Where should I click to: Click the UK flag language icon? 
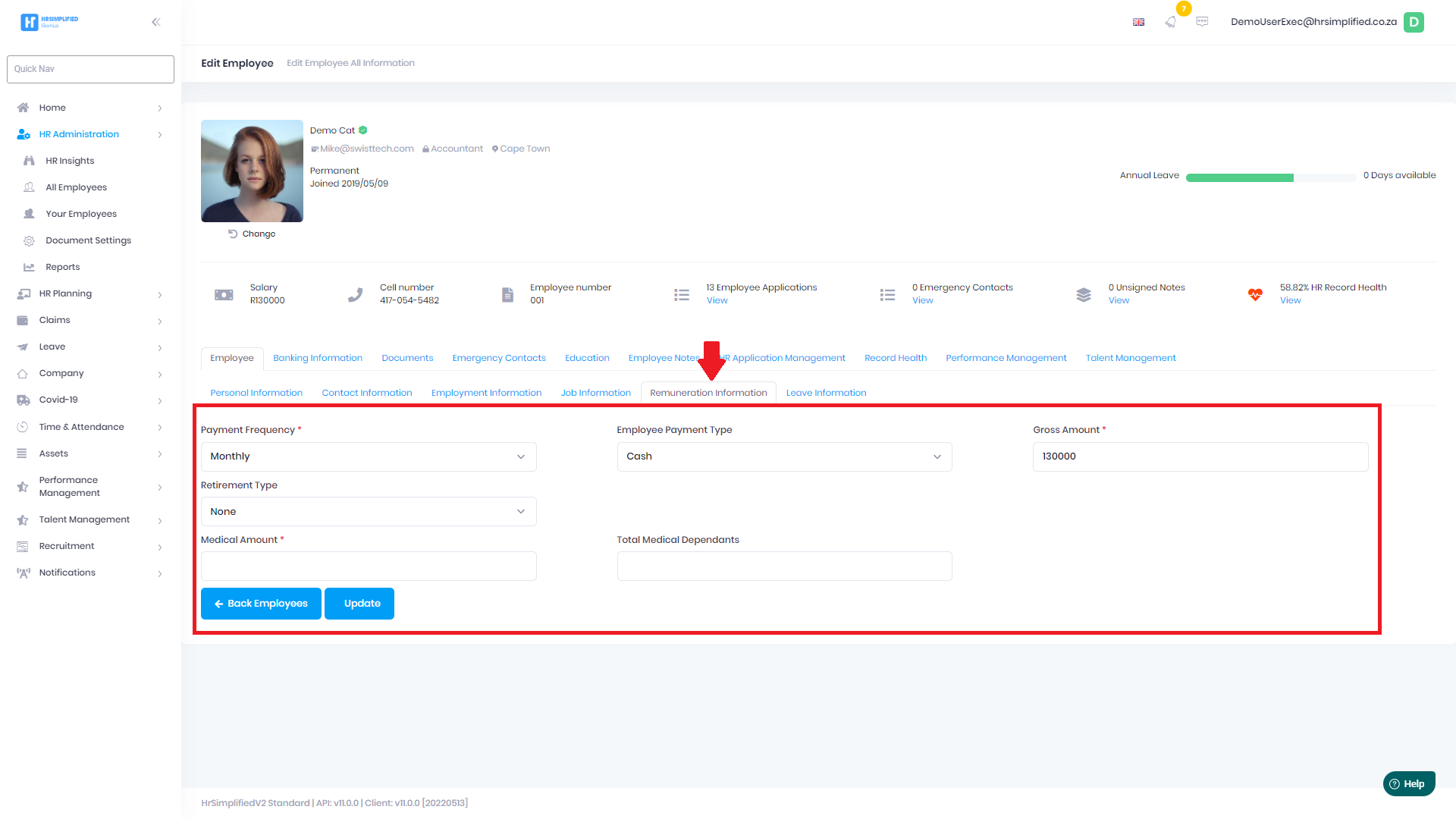coord(1138,22)
